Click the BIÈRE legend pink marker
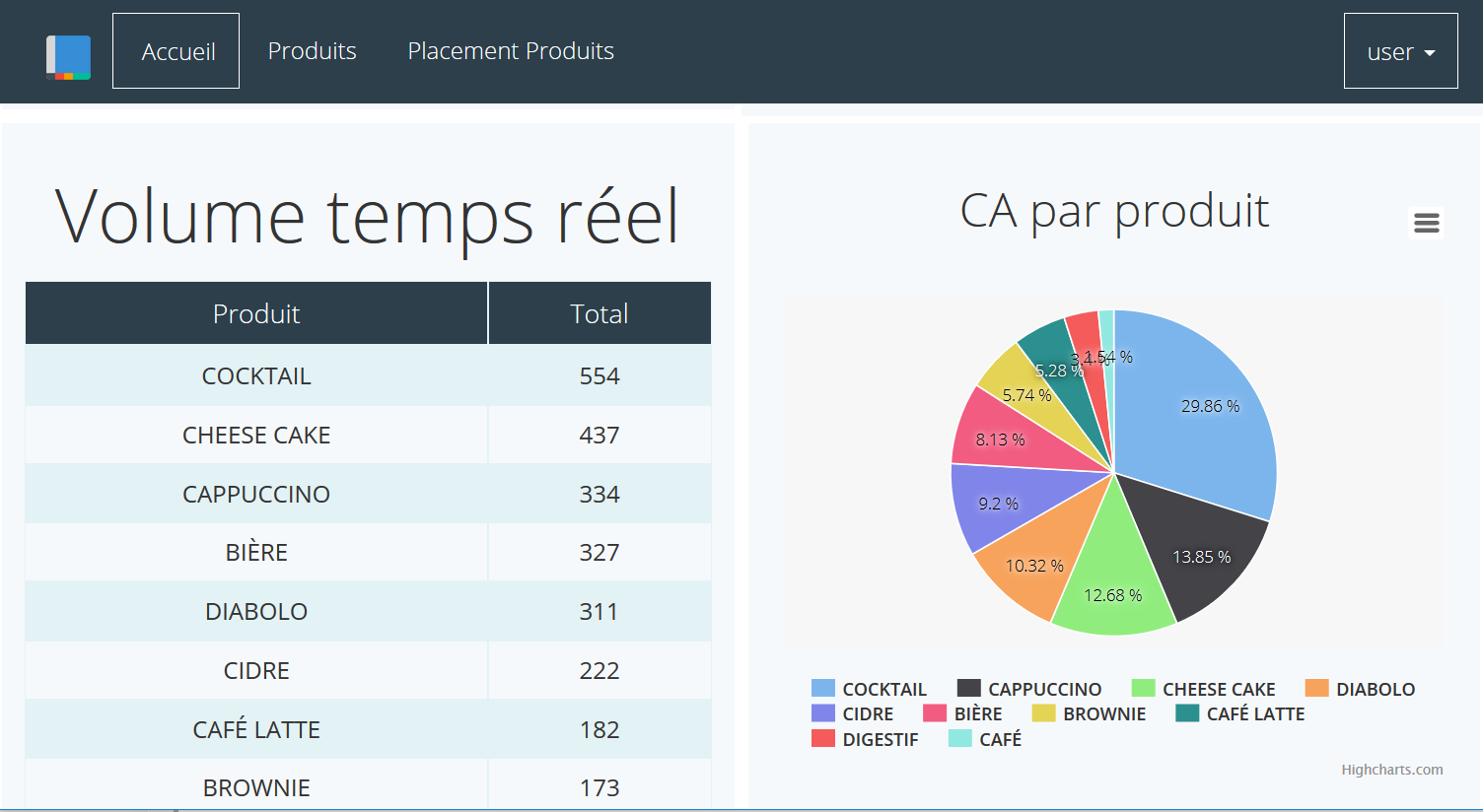The image size is (1483, 812). pos(934,713)
